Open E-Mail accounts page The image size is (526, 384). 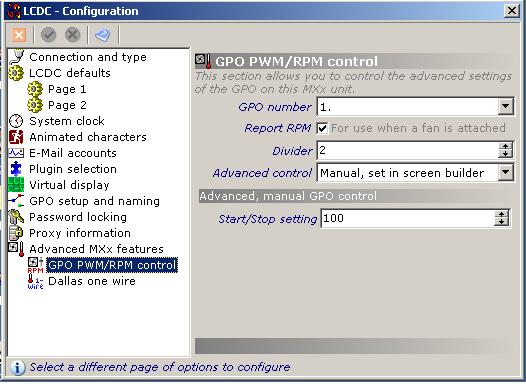[73, 153]
